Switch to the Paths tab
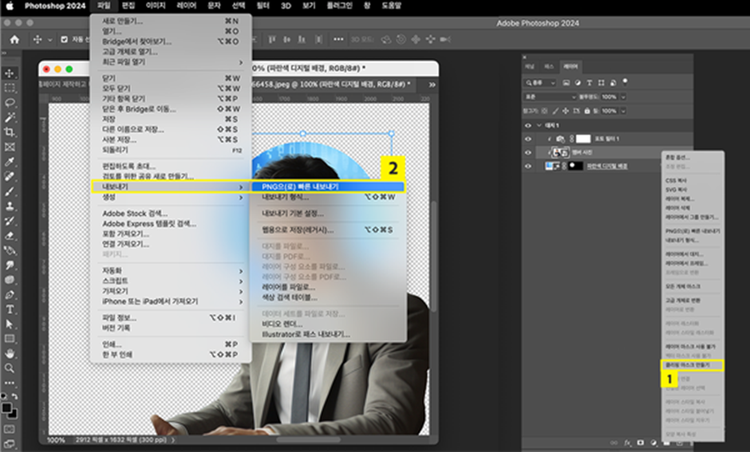Image resolution: width=750 pixels, height=452 pixels. 549,66
